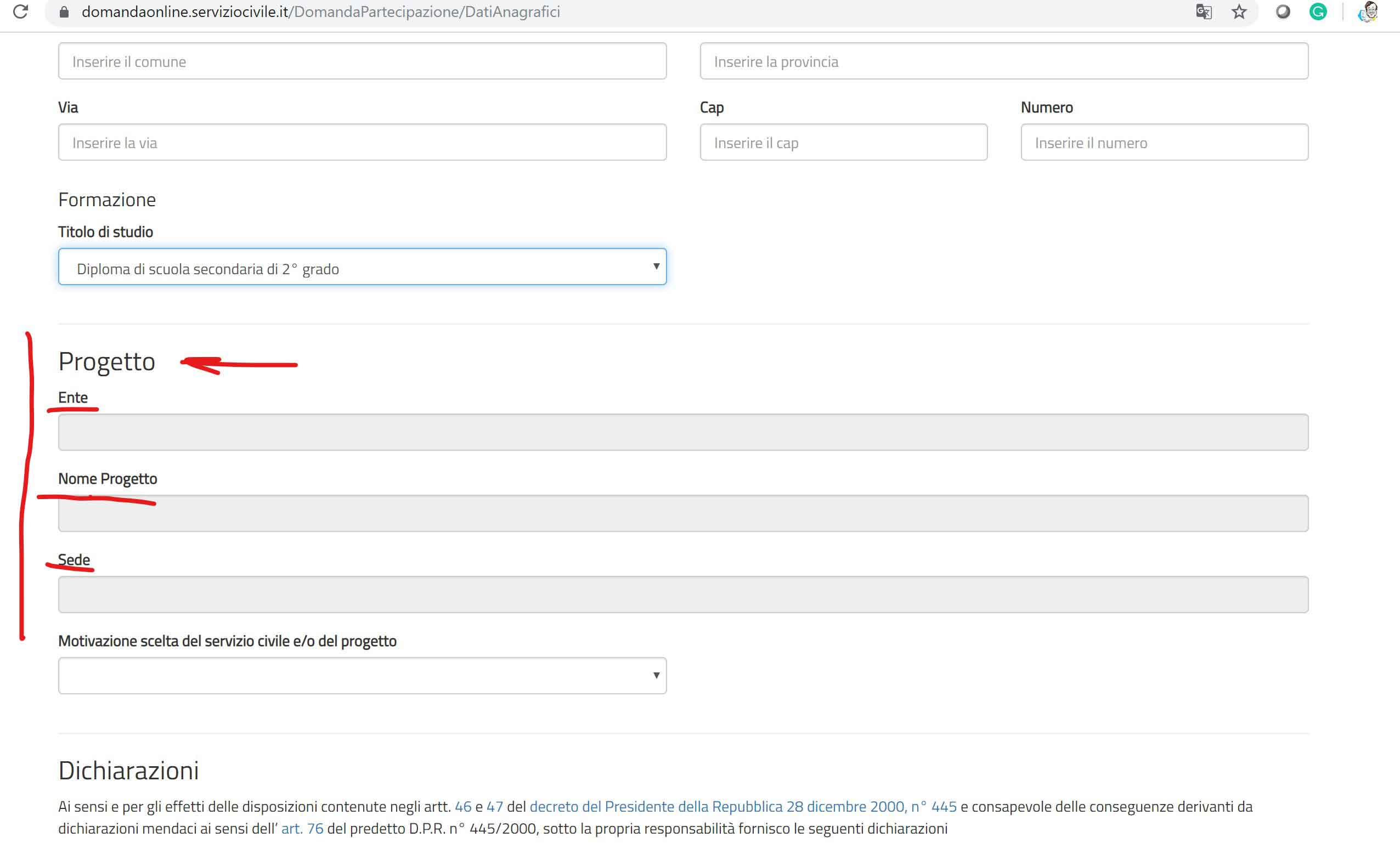Click the 'Inserire il comune' field
This screenshot has height=849, width=1400.
point(362,61)
